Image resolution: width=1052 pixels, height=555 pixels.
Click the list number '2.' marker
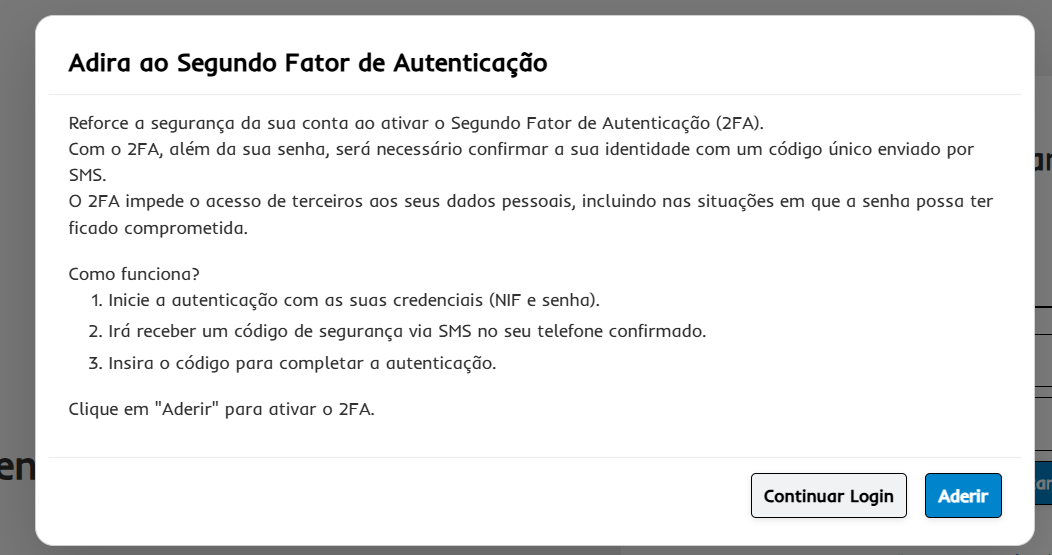pos(97,331)
